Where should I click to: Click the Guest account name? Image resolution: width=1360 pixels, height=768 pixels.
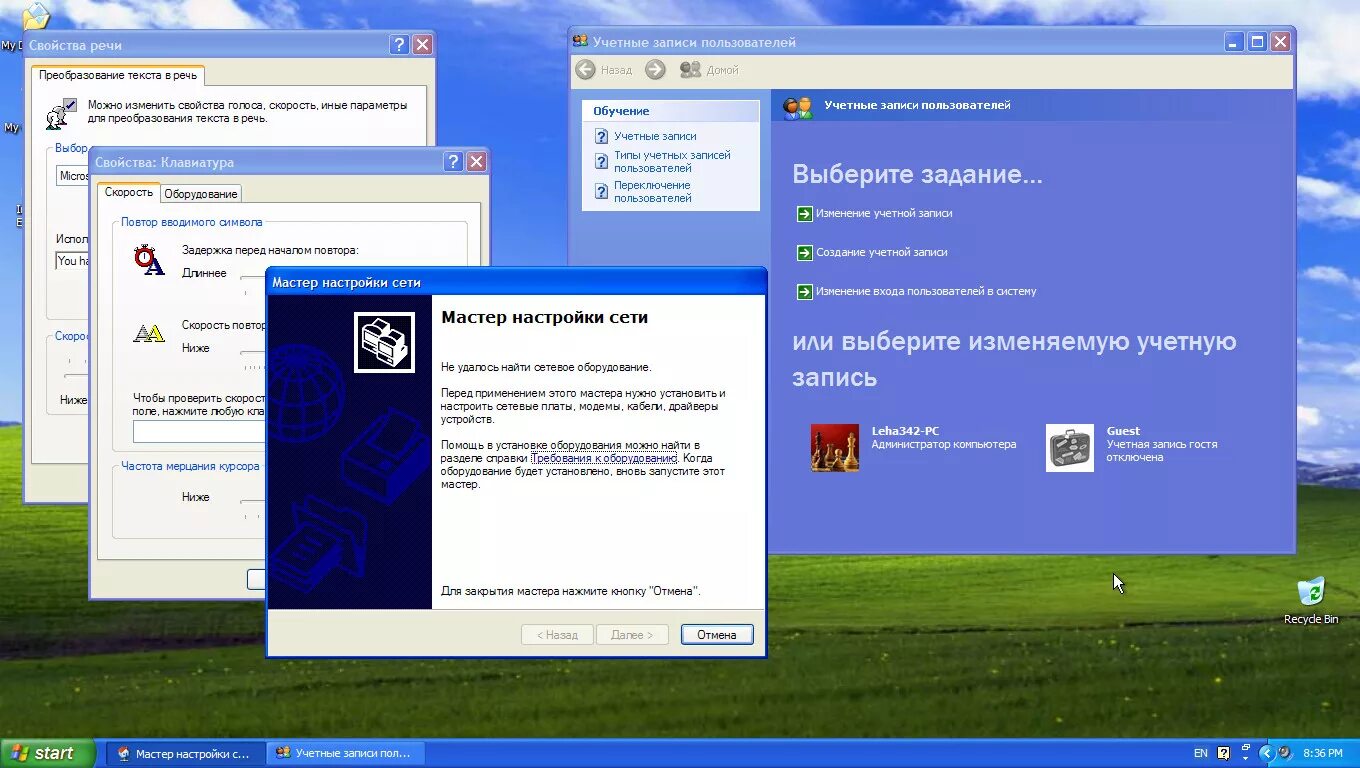(x=1123, y=431)
